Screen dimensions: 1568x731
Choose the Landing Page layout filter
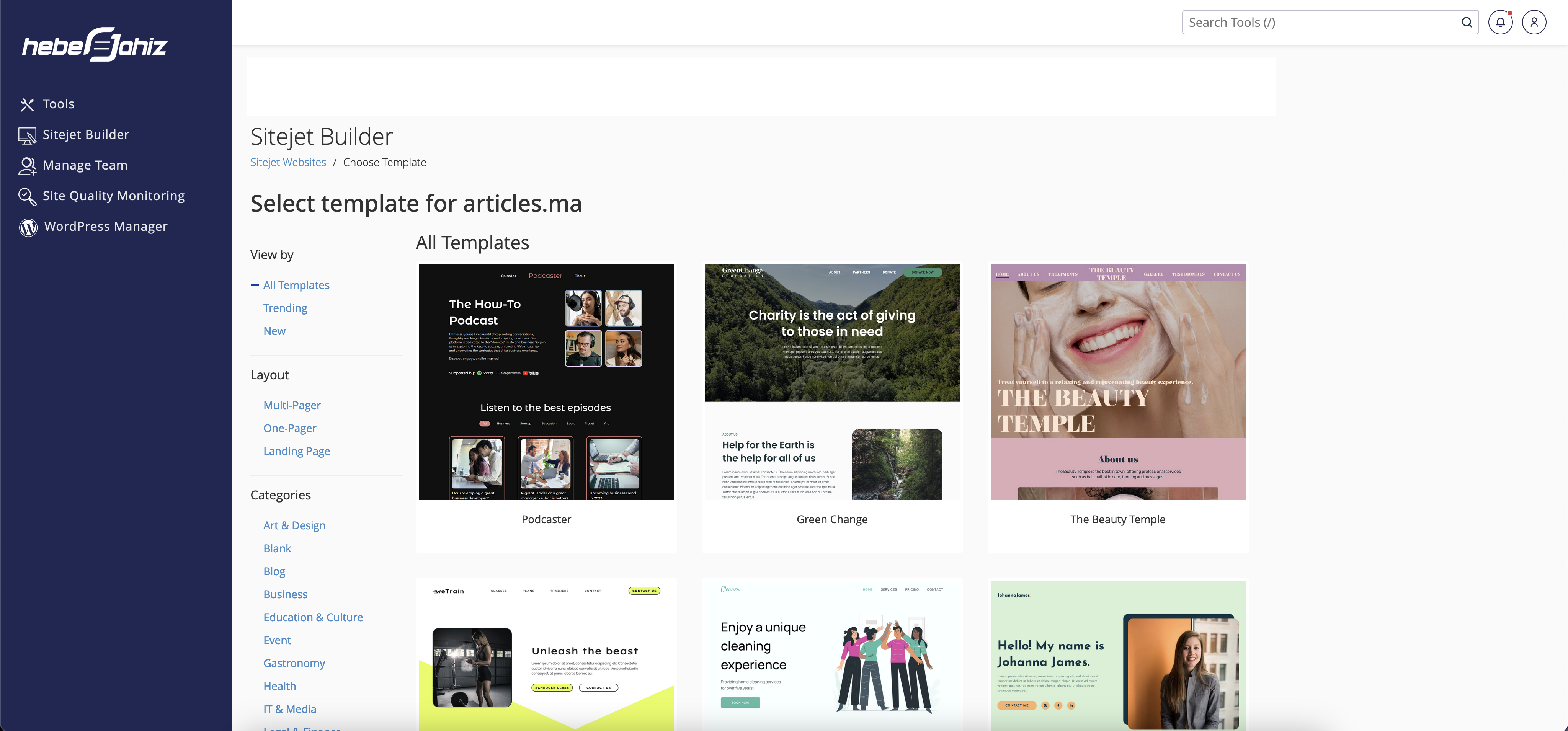point(296,451)
